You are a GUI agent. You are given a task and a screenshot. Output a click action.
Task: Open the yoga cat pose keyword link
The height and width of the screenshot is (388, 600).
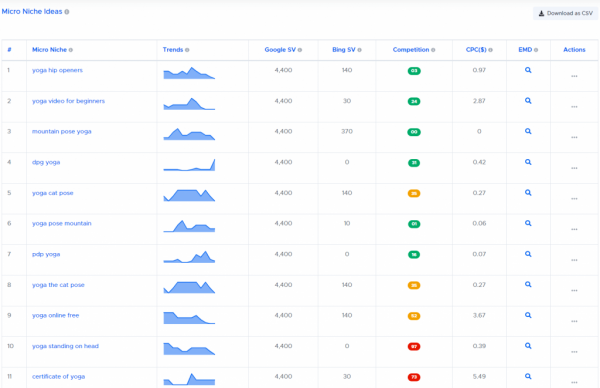tap(52, 193)
